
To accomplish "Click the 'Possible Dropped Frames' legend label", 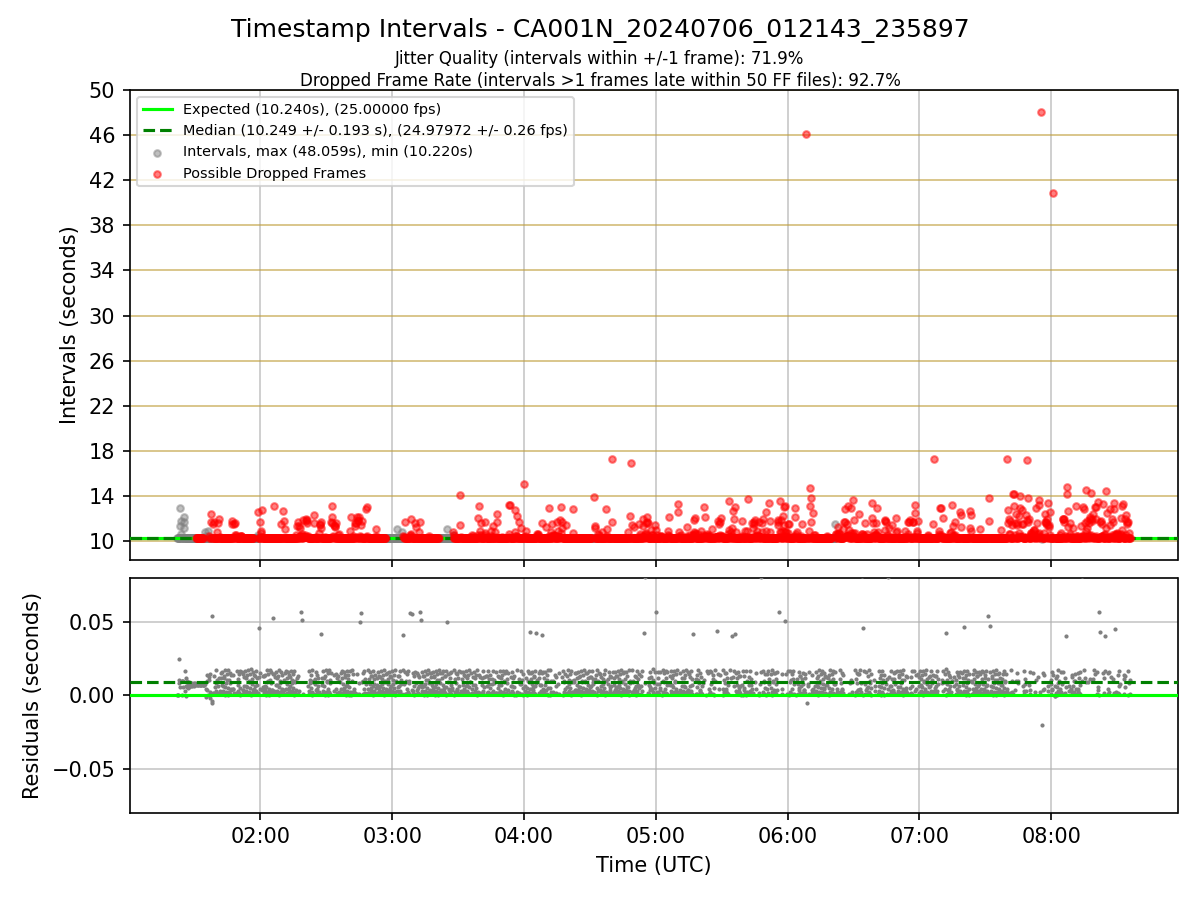I will click(x=274, y=173).
